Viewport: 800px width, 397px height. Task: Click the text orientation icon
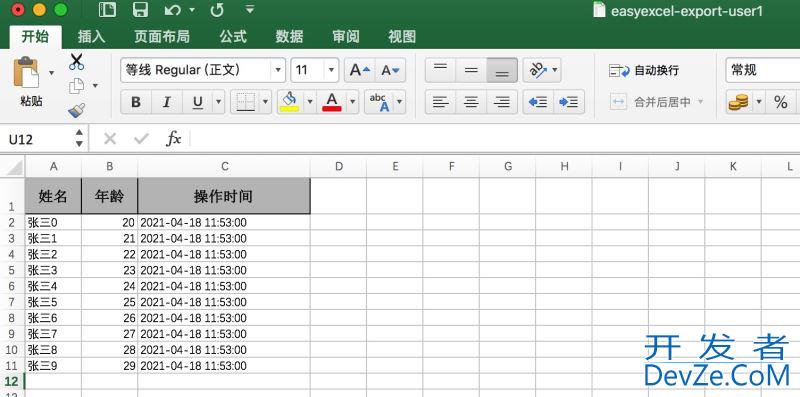(538, 70)
